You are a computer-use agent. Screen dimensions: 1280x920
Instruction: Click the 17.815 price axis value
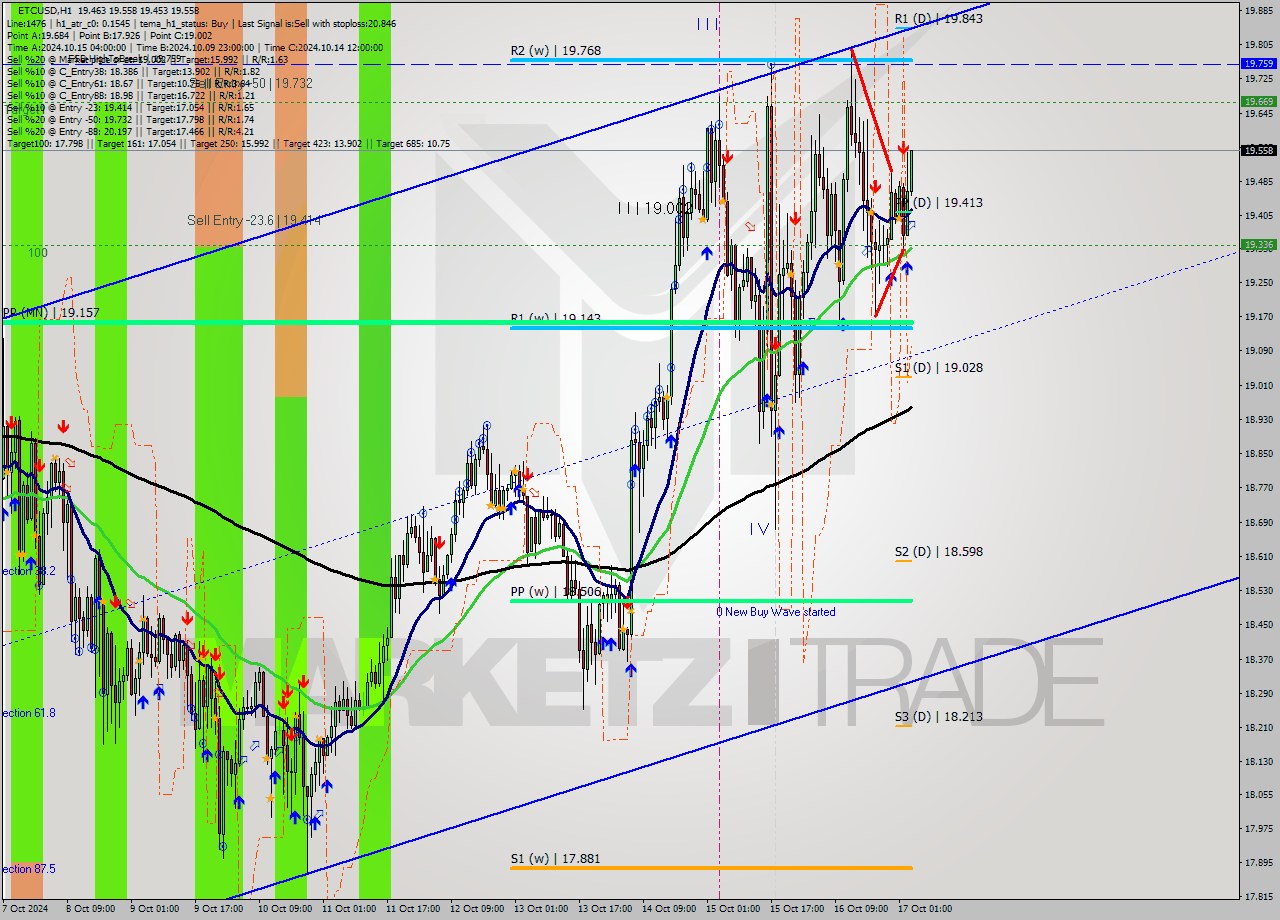[1258, 896]
